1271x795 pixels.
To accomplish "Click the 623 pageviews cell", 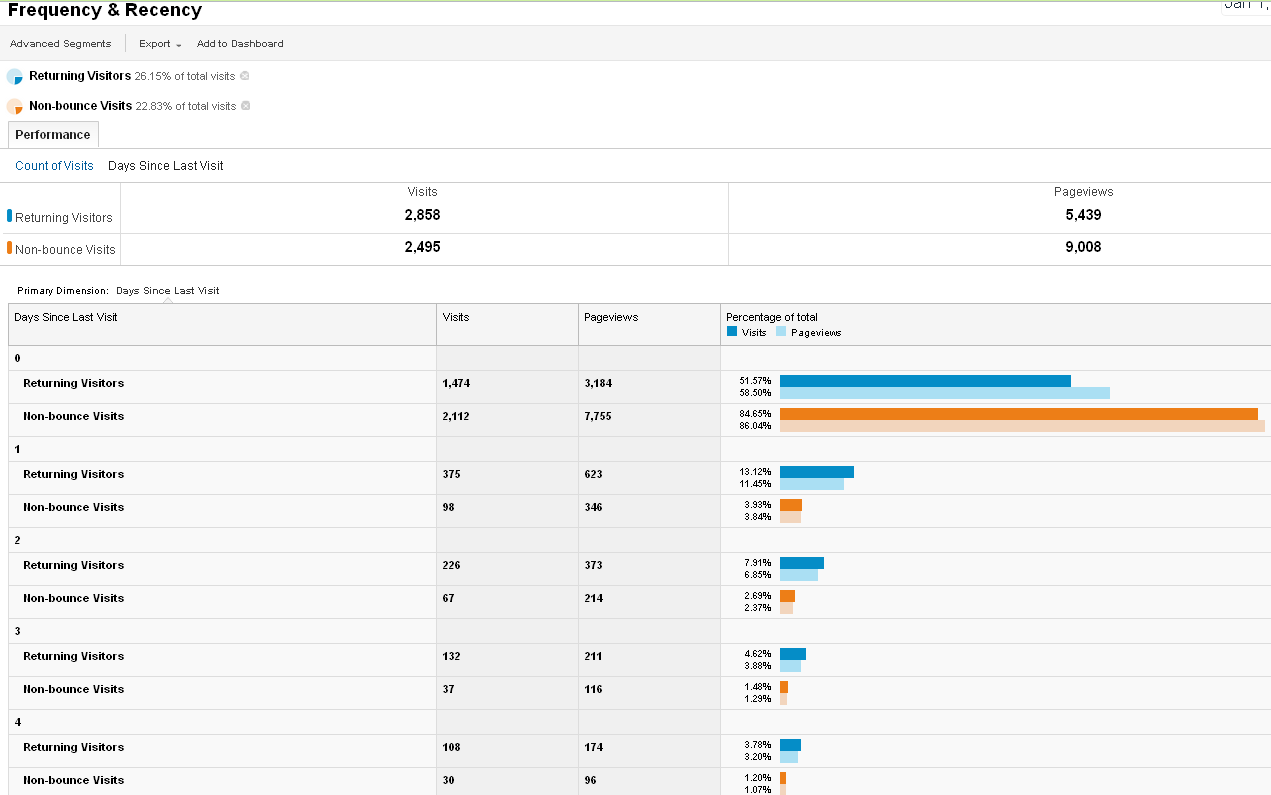I will (593, 474).
